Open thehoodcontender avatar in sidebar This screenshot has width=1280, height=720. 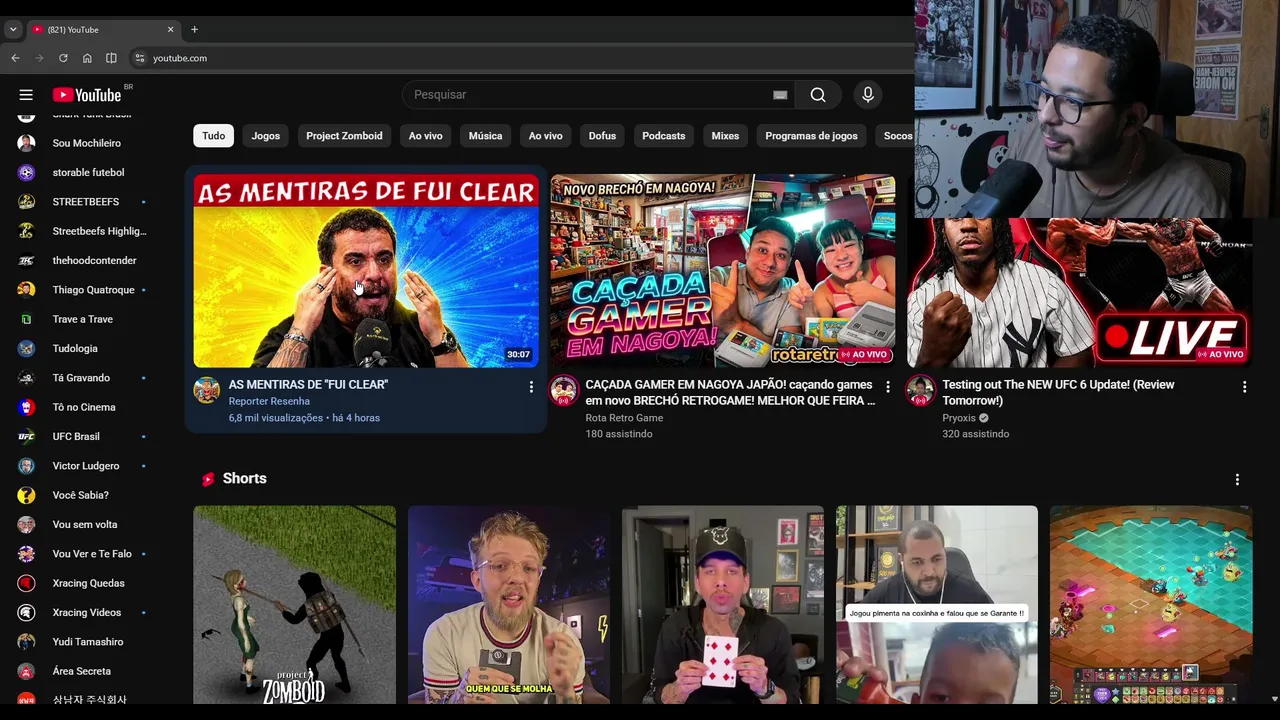click(x=26, y=260)
